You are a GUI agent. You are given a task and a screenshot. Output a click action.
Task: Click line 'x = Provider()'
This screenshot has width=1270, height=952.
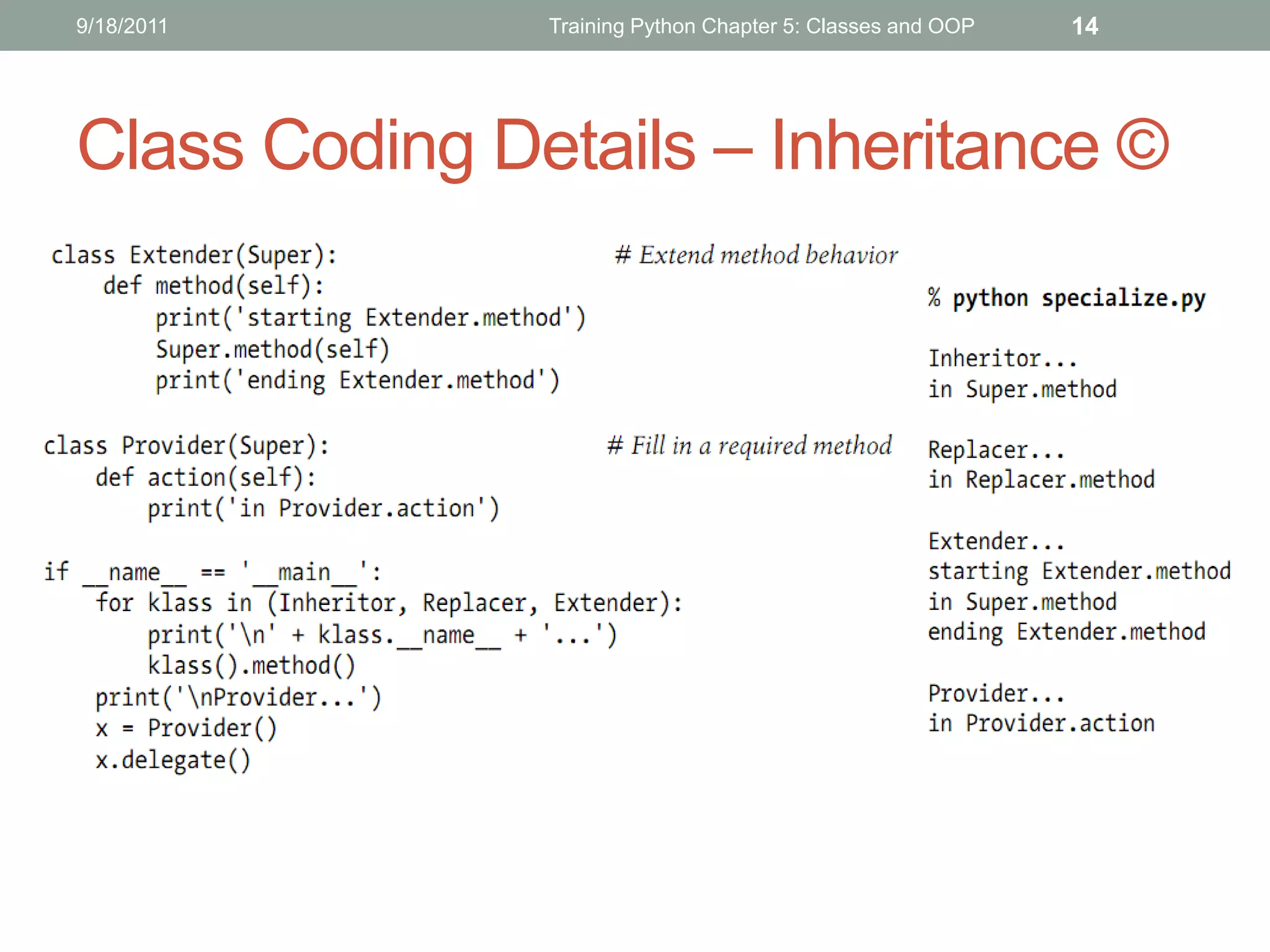click(186, 729)
